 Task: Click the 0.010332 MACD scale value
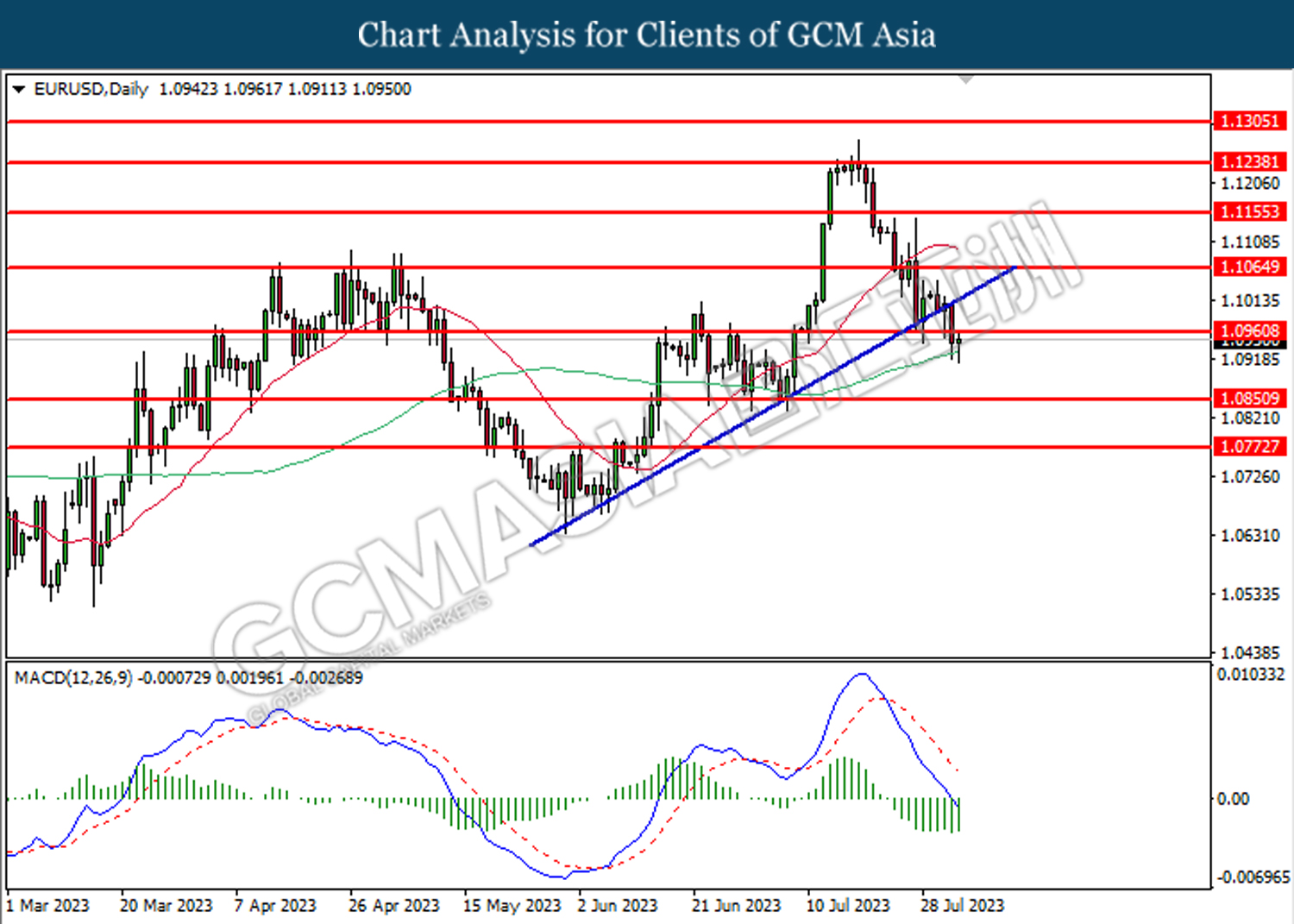coord(1250,674)
